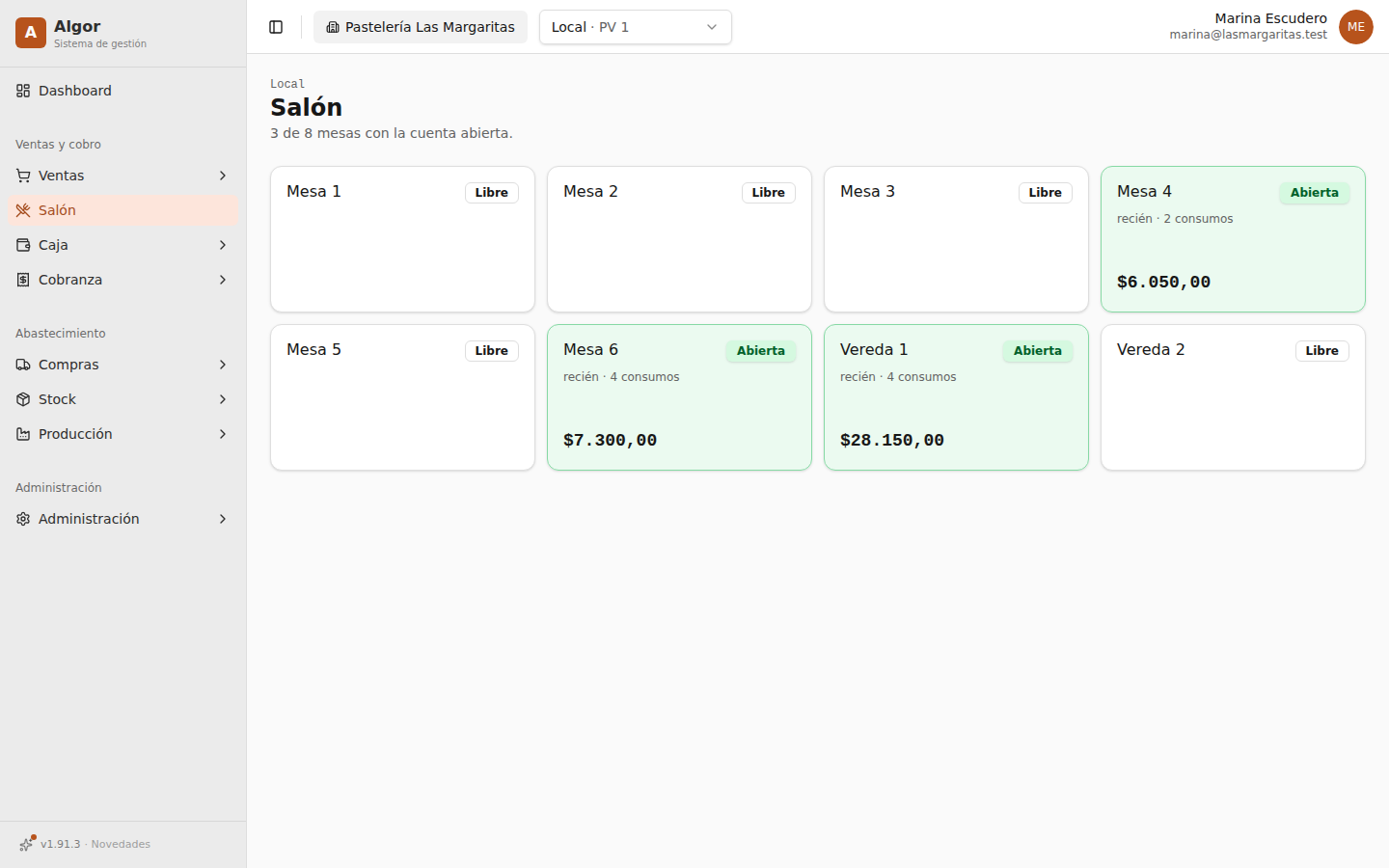Click the Salón utensils icon
The image size is (1389, 868).
(23, 210)
